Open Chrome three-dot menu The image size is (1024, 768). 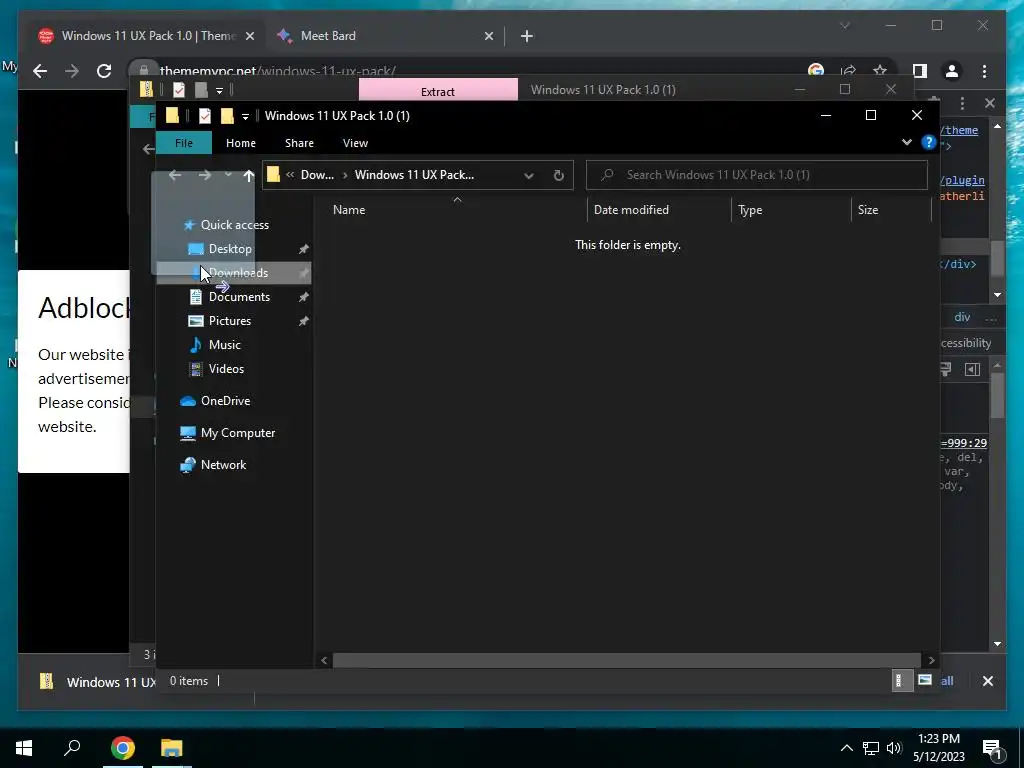(985, 71)
